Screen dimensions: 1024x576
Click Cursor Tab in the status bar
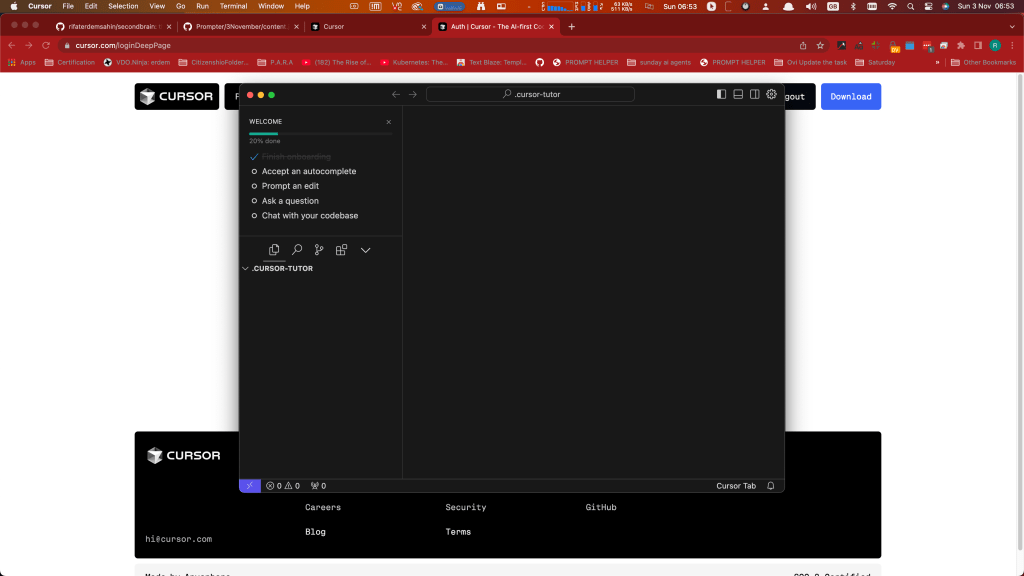(735, 486)
